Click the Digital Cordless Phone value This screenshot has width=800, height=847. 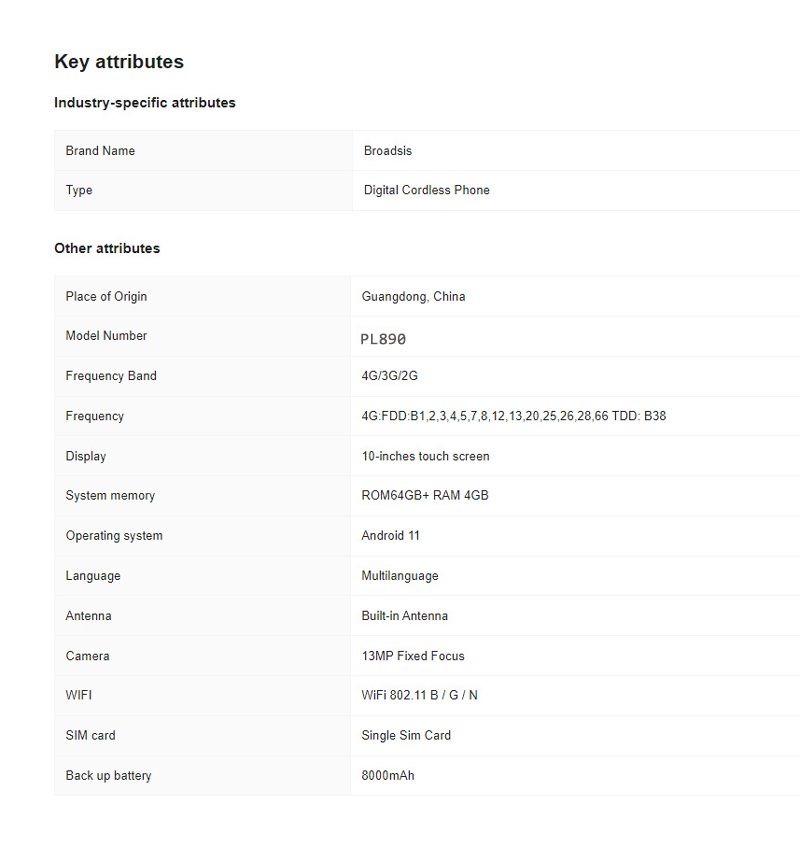tap(427, 190)
